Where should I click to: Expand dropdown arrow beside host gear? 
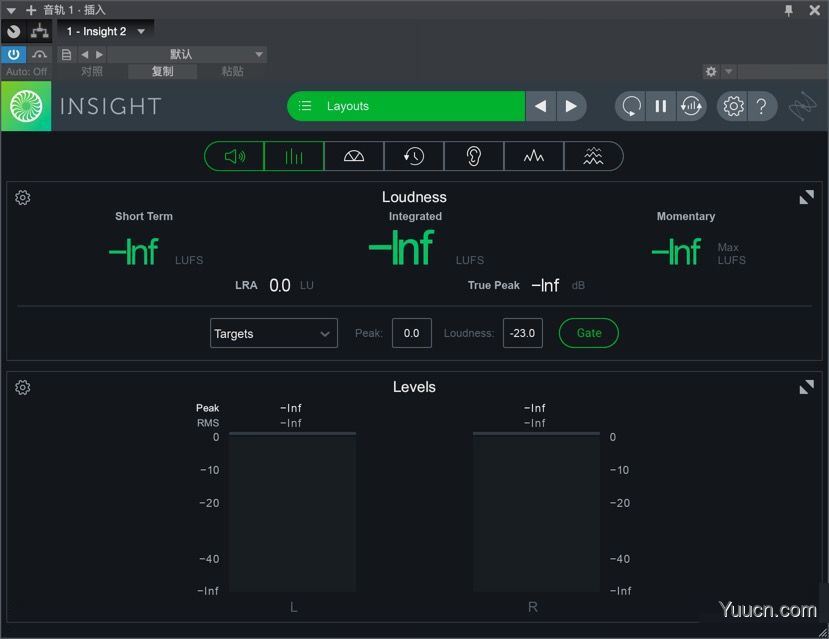pyautogui.click(x=729, y=71)
